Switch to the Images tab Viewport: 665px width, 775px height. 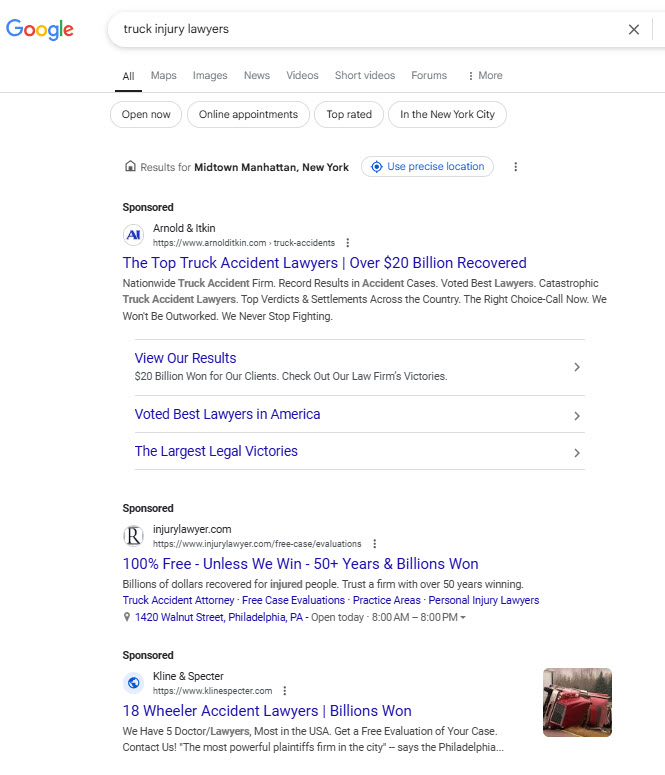click(x=210, y=75)
